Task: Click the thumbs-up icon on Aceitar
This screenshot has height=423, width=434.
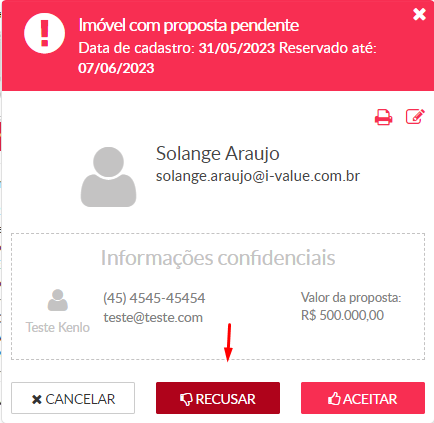Action: [x=334, y=399]
